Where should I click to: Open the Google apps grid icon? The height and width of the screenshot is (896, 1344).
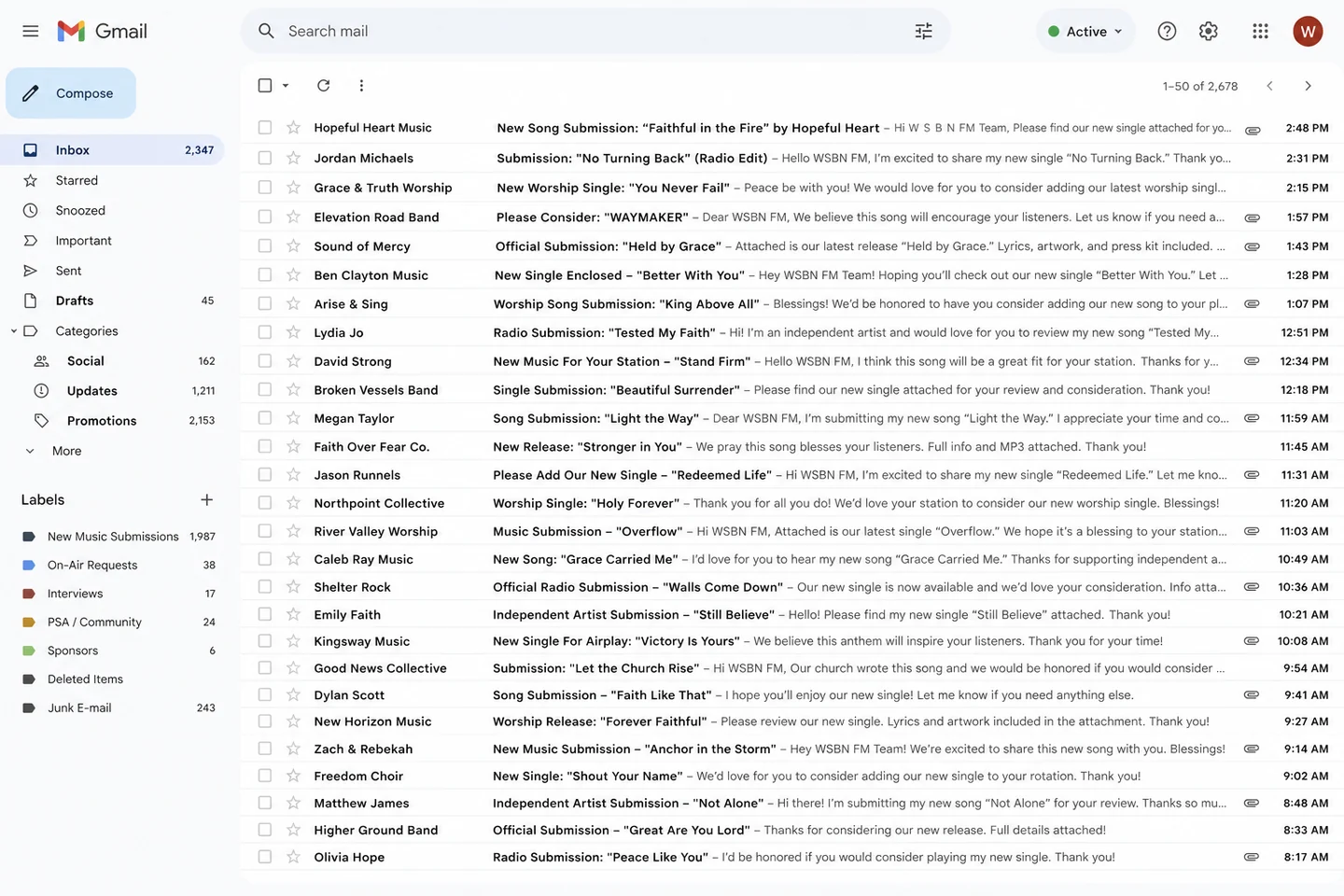[x=1260, y=31]
